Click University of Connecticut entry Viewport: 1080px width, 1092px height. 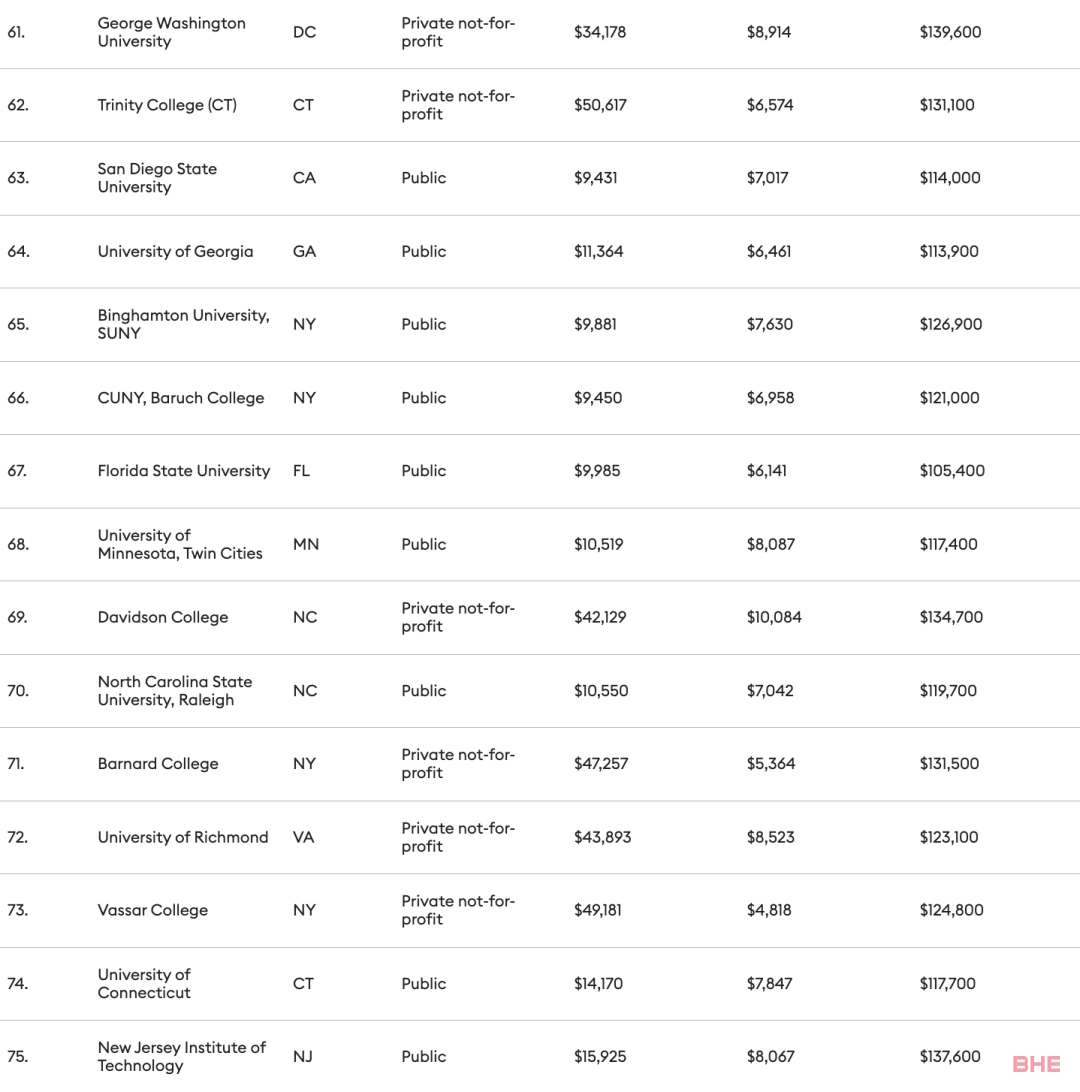point(144,983)
